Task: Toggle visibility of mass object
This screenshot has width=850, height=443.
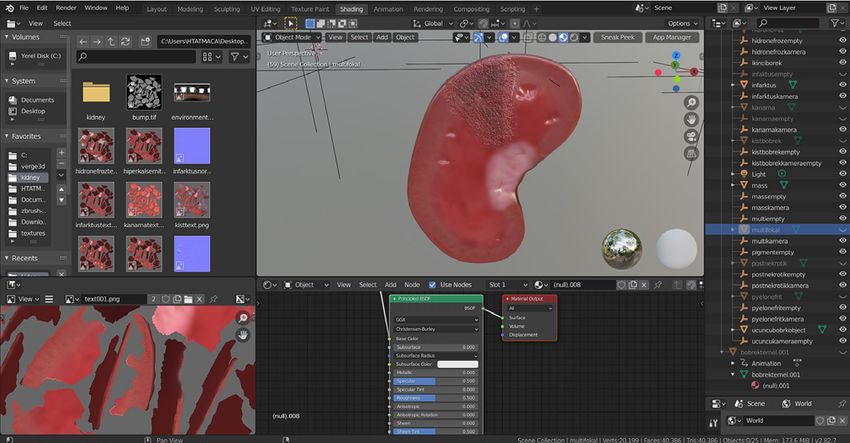Action: pyautogui.click(x=842, y=185)
